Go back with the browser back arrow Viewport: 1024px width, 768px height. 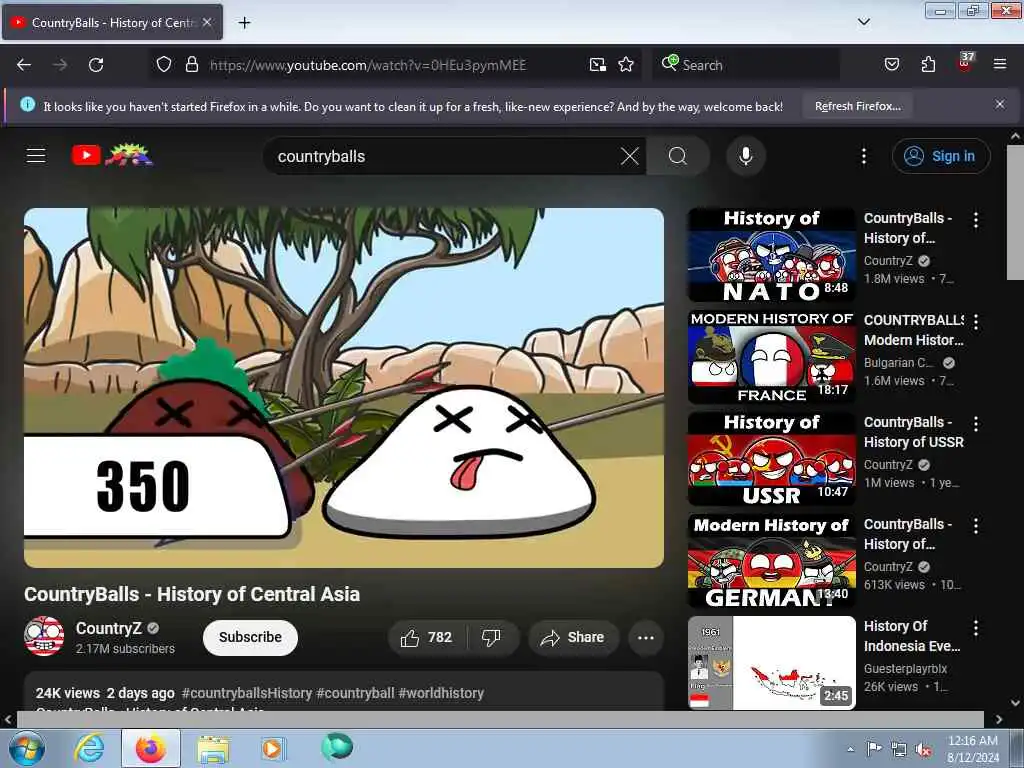(x=24, y=65)
